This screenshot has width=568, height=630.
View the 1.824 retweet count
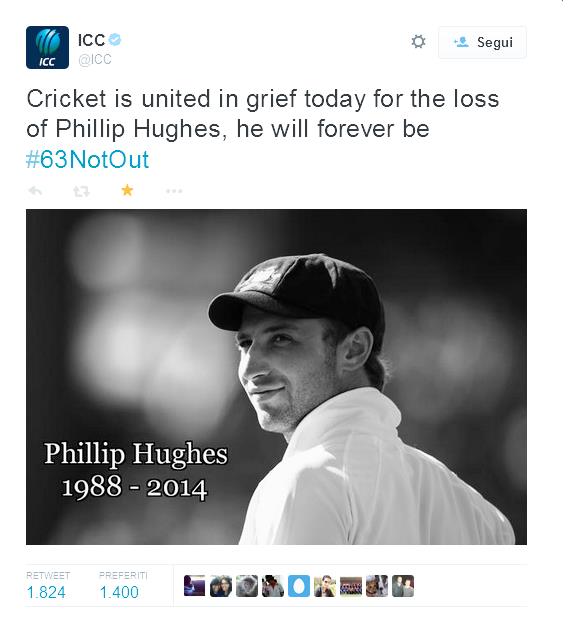click(46, 593)
